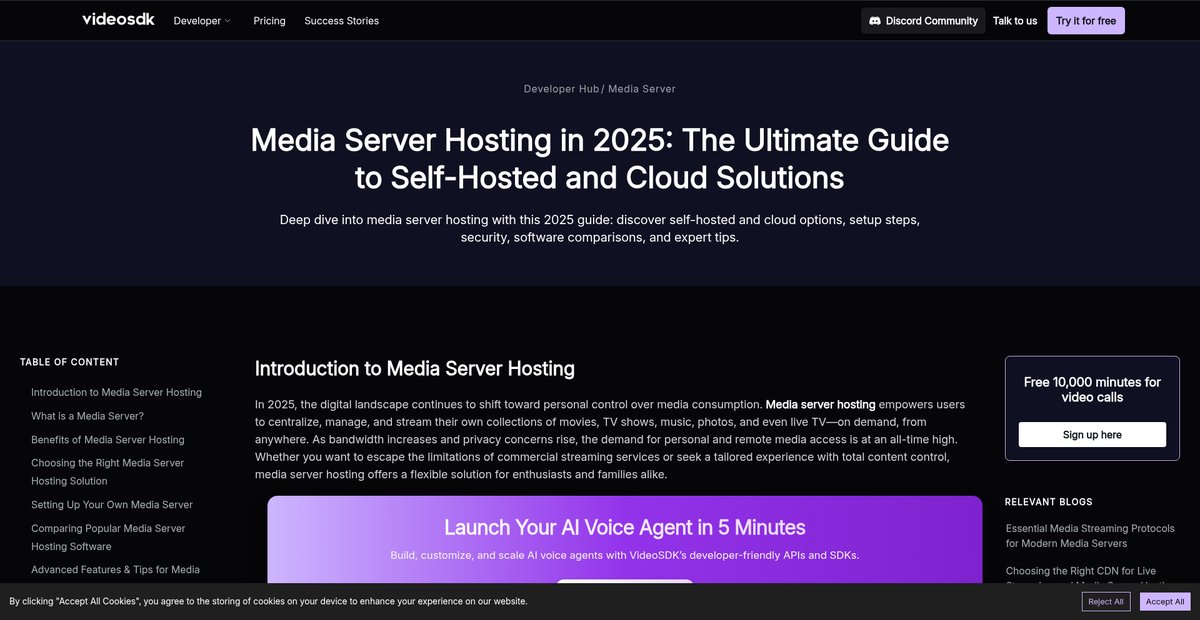Open Success Stories page
This screenshot has height=620, width=1200.
pyautogui.click(x=341, y=20)
